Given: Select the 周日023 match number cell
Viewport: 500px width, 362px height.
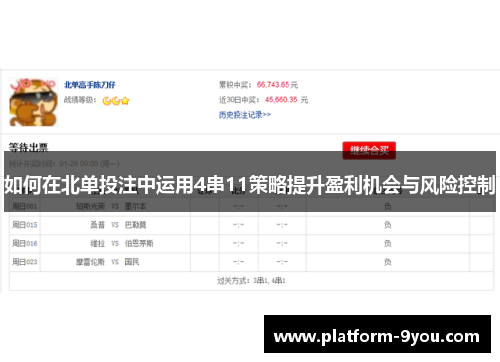Looking at the screenshot, I should click(25, 262).
